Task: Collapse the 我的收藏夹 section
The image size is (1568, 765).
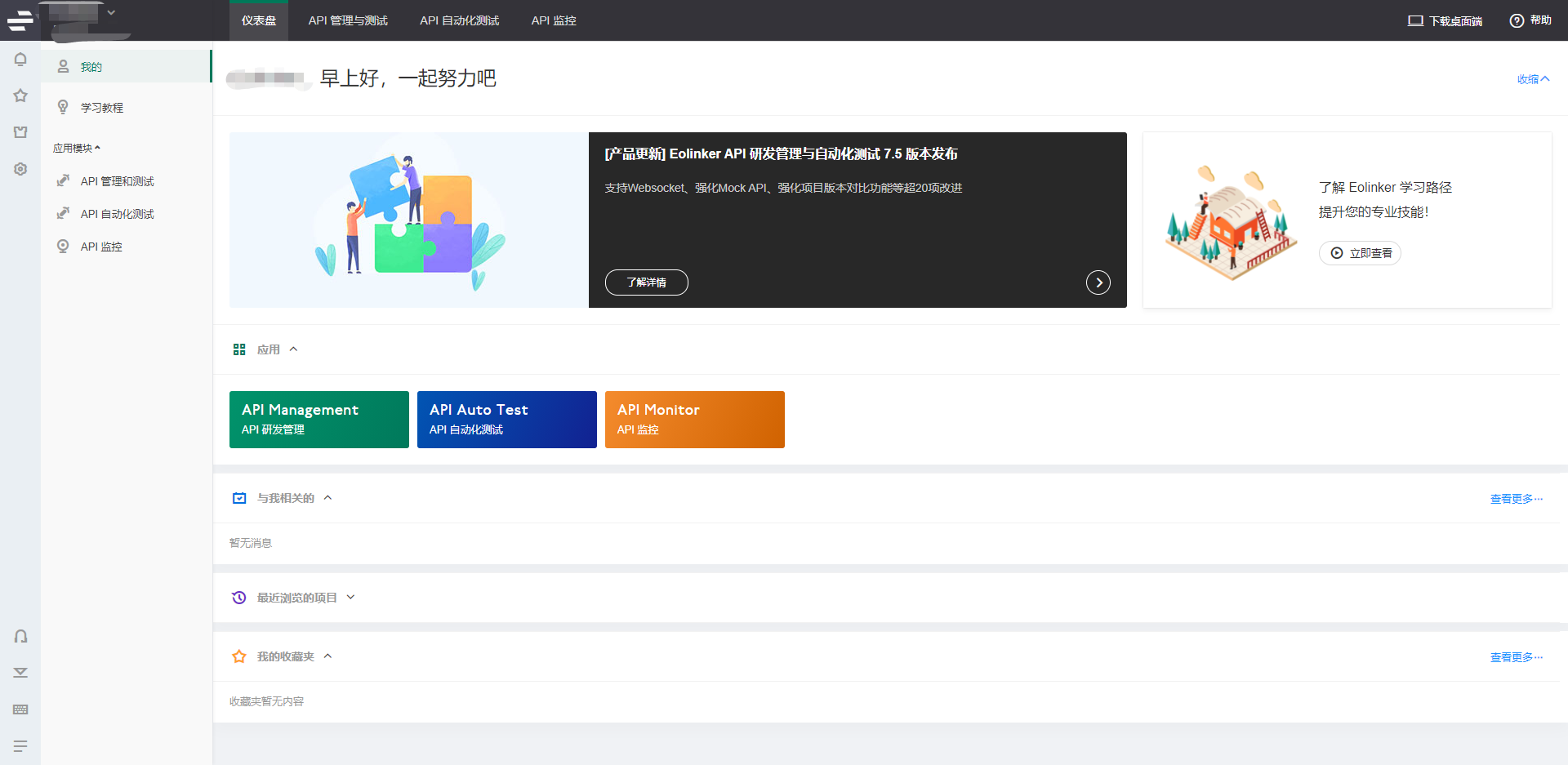Action: point(327,656)
